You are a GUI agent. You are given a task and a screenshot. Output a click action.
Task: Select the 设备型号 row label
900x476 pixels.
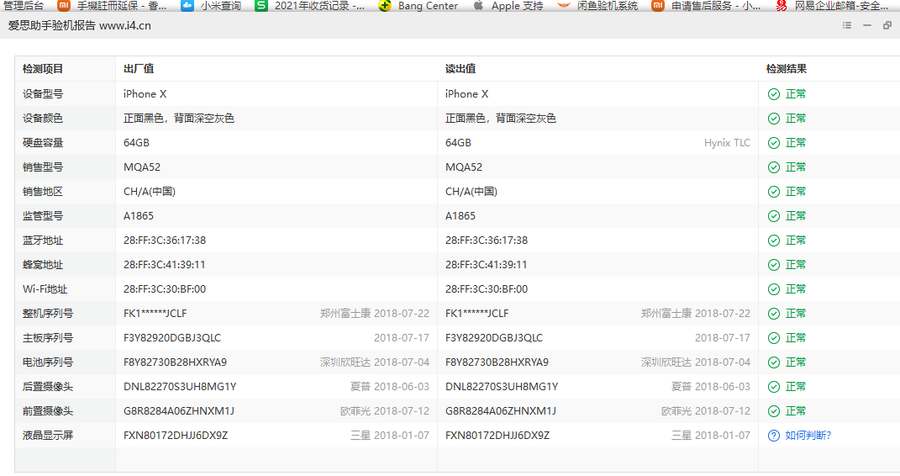click(43, 94)
